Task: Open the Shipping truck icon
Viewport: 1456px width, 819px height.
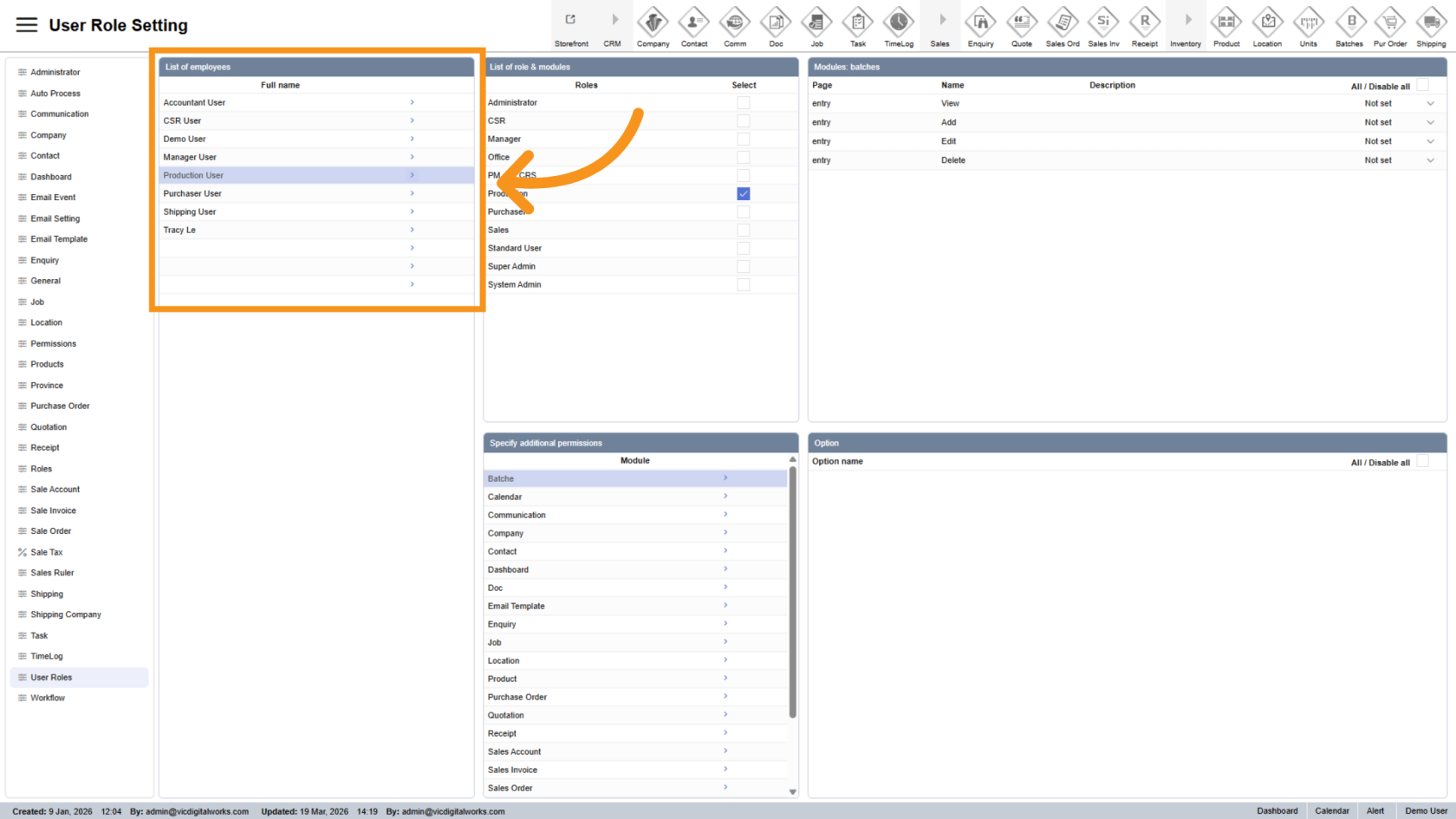Action: pos(1431,23)
